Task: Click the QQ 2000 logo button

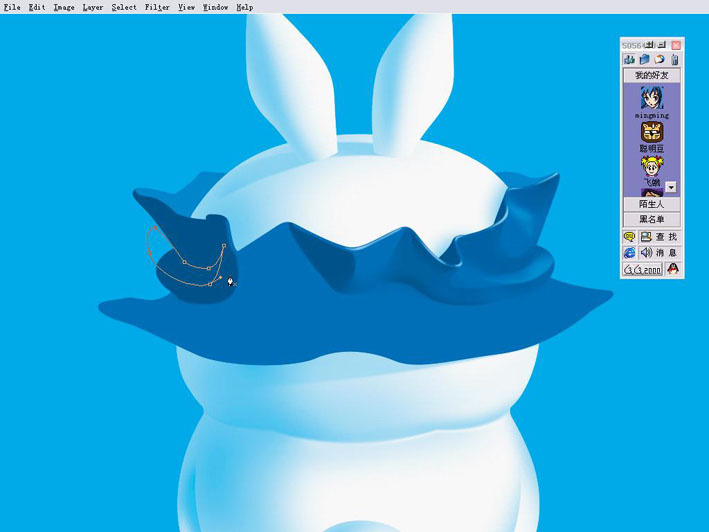Action: pos(643,270)
